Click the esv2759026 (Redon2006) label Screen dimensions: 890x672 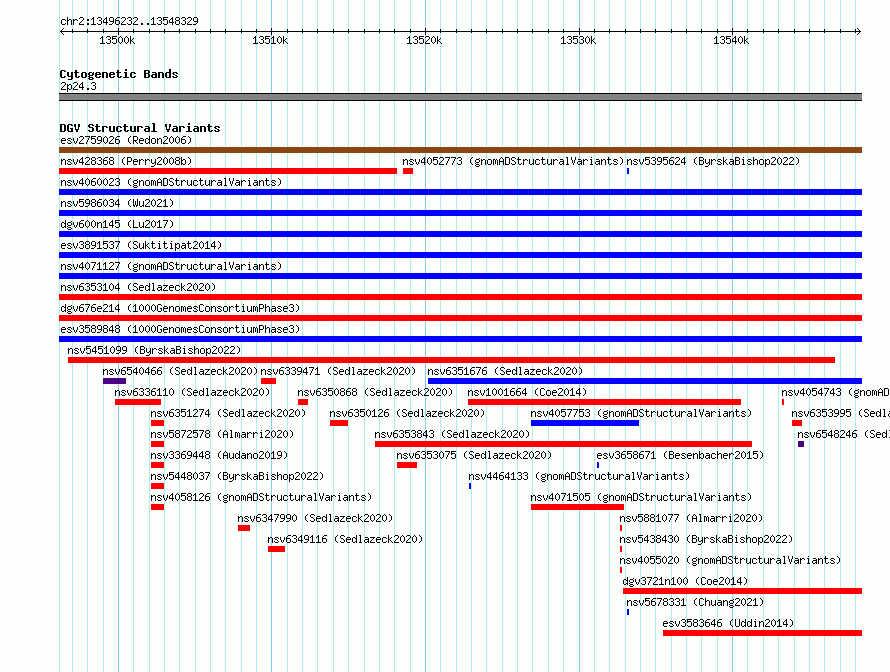click(x=126, y=140)
